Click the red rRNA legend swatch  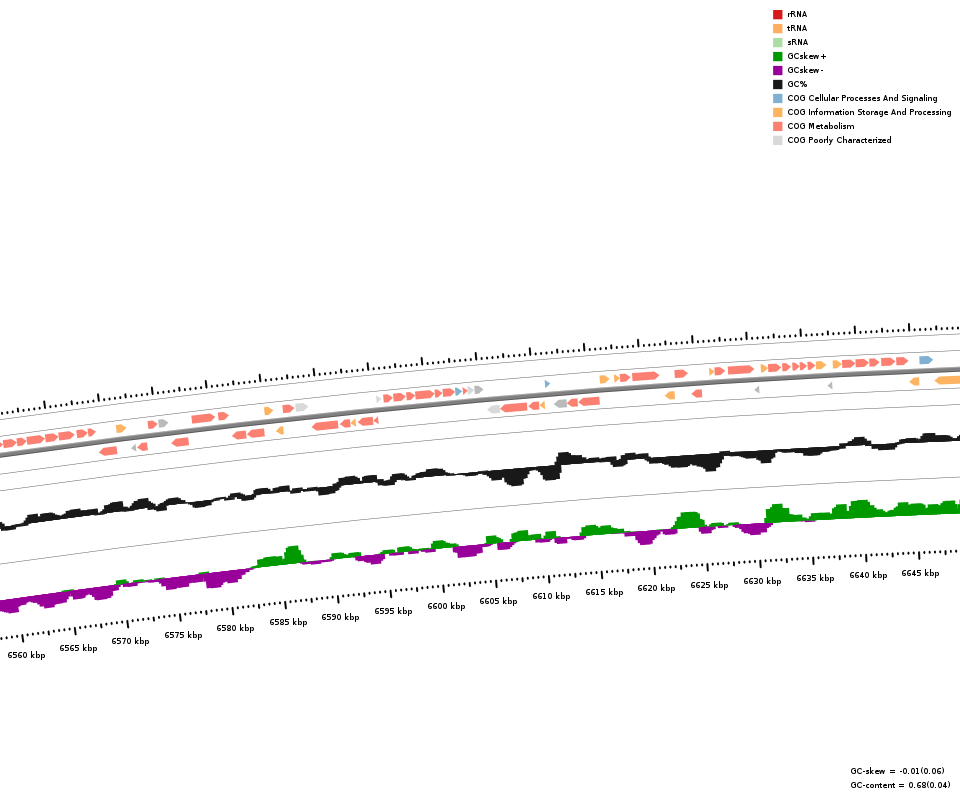coord(777,14)
